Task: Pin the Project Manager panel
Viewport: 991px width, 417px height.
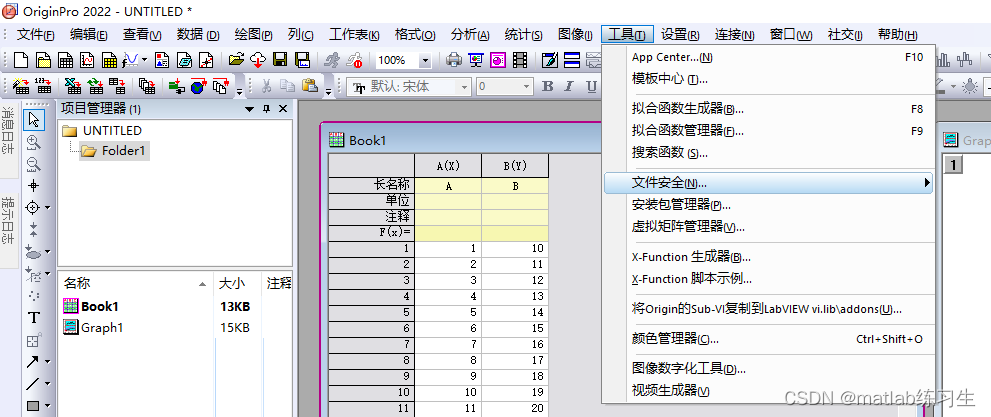Action: (266, 109)
